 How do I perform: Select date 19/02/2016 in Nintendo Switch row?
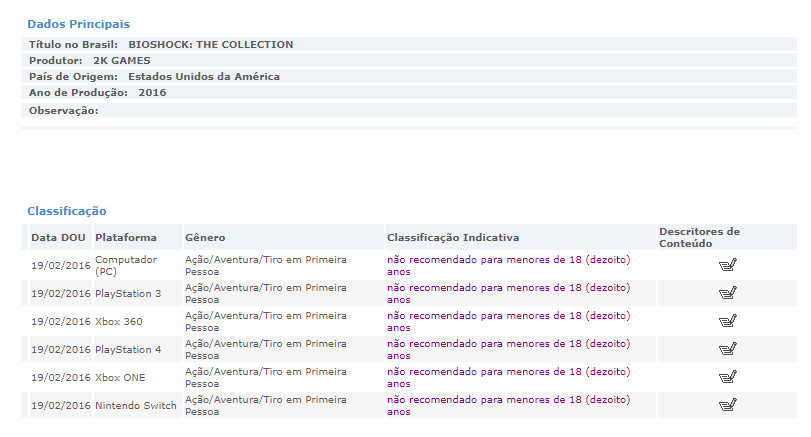(x=61, y=405)
